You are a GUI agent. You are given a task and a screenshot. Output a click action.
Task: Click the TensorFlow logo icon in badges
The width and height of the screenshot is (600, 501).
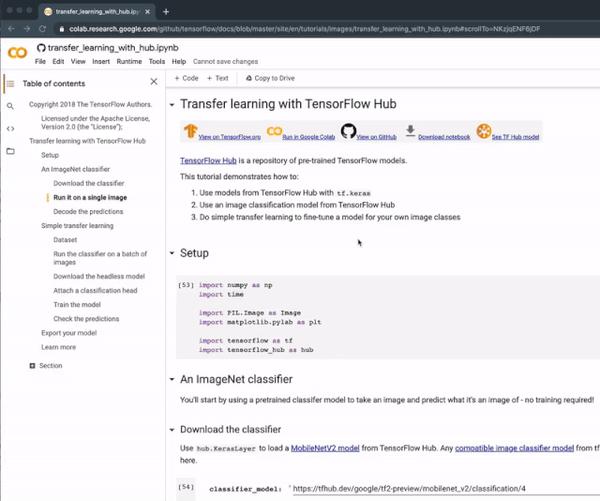coord(190,131)
